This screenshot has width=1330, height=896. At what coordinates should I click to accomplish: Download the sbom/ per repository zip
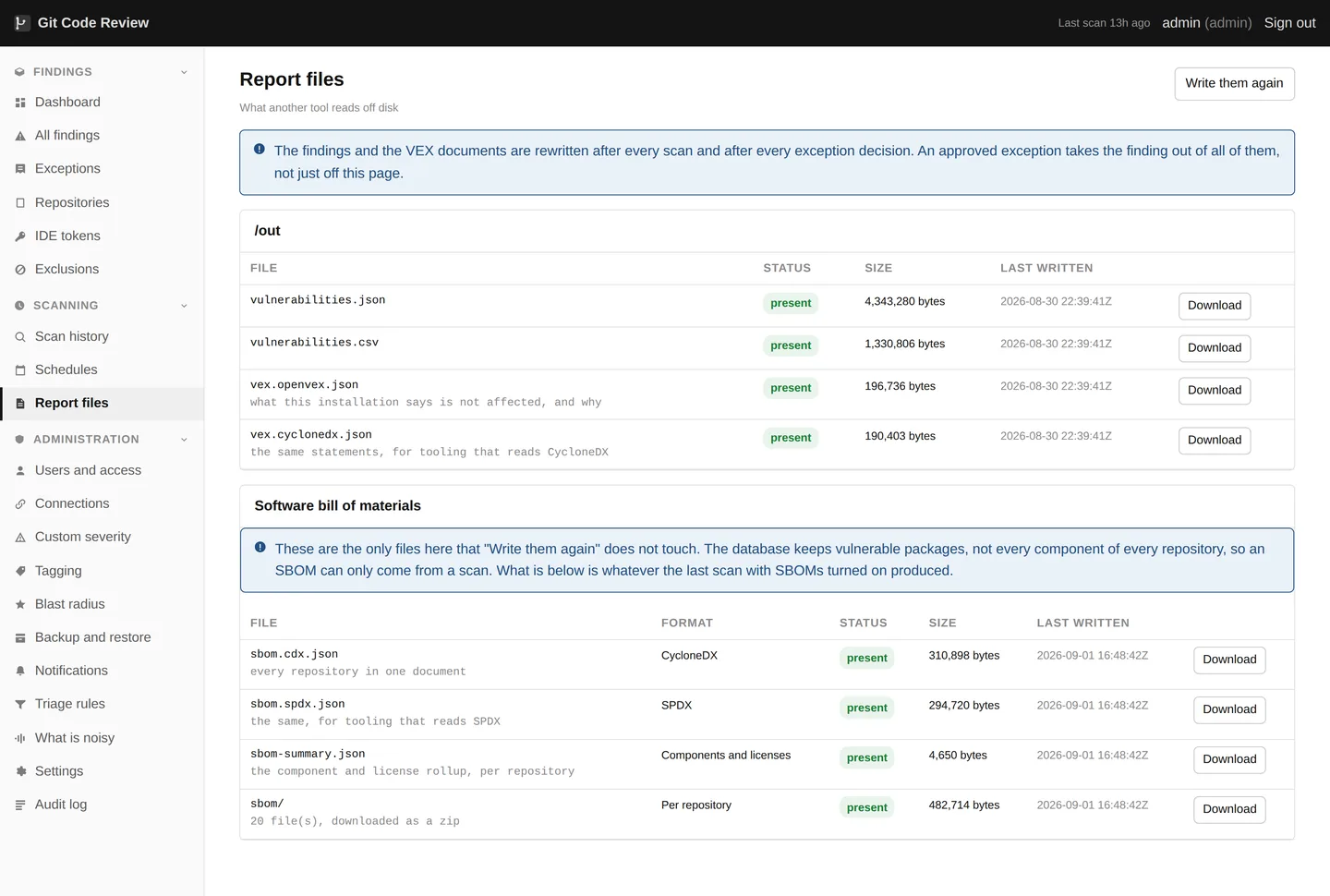pos(1229,809)
